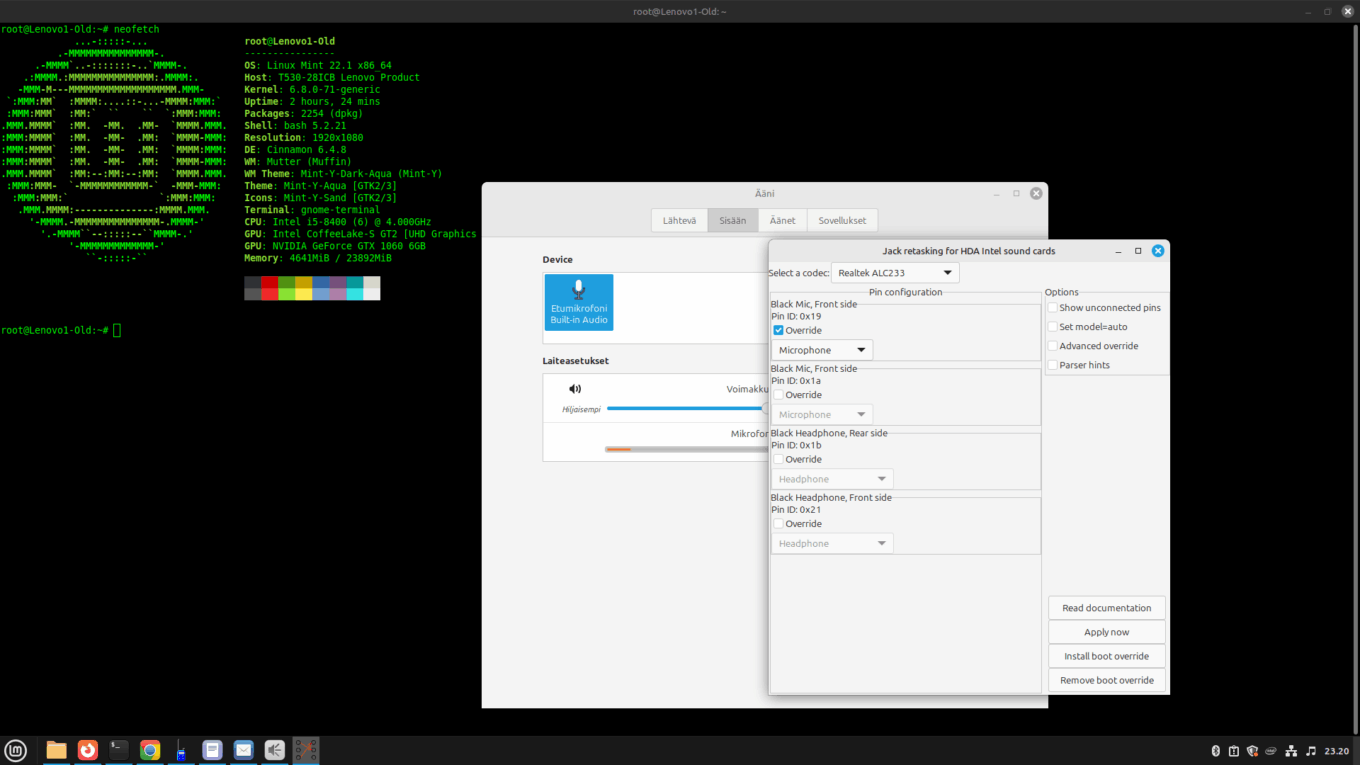Maximize the Jack retasking window
The image size is (1360, 765).
(1138, 251)
